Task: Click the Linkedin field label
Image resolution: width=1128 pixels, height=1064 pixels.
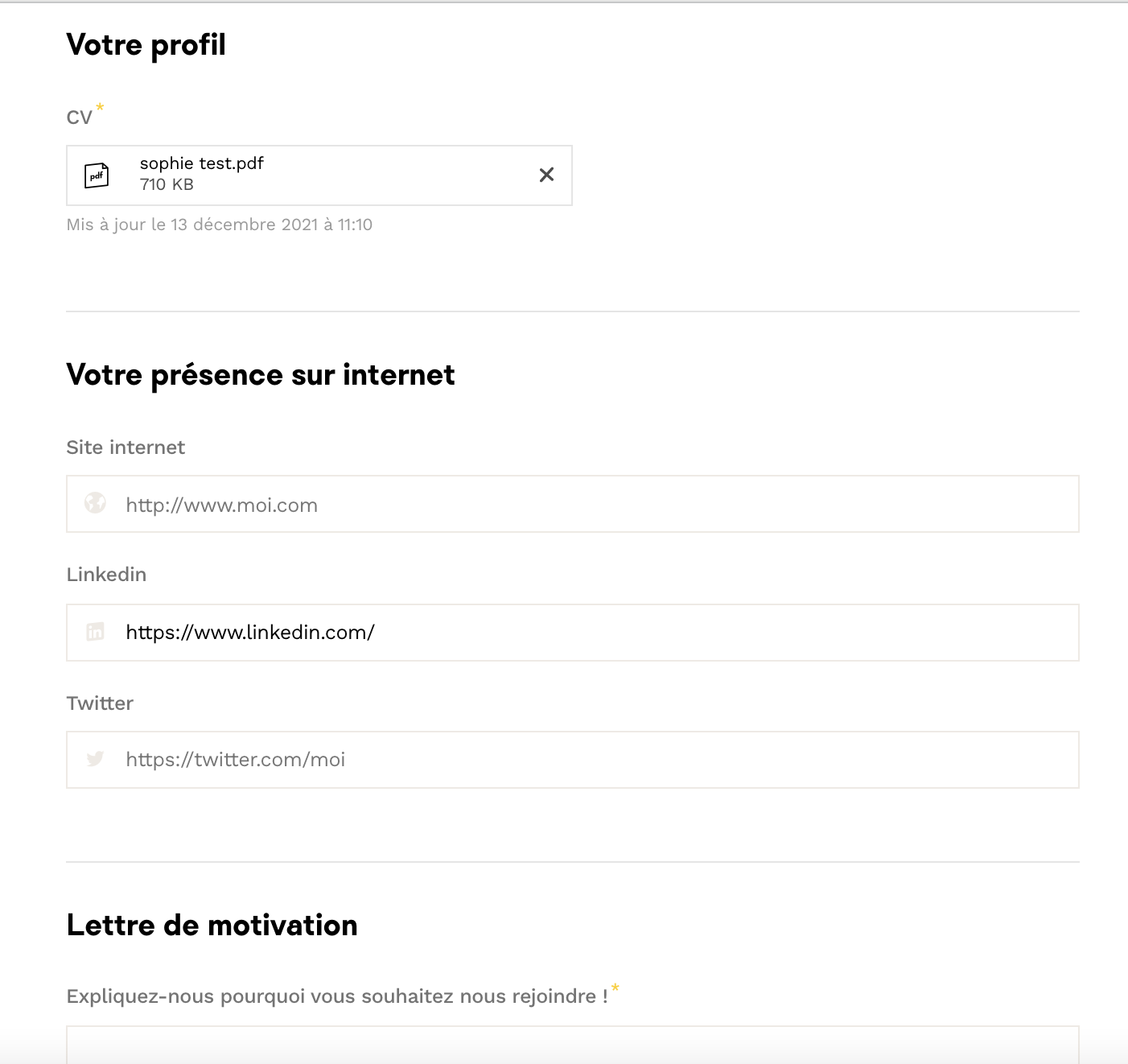Action: click(x=106, y=575)
